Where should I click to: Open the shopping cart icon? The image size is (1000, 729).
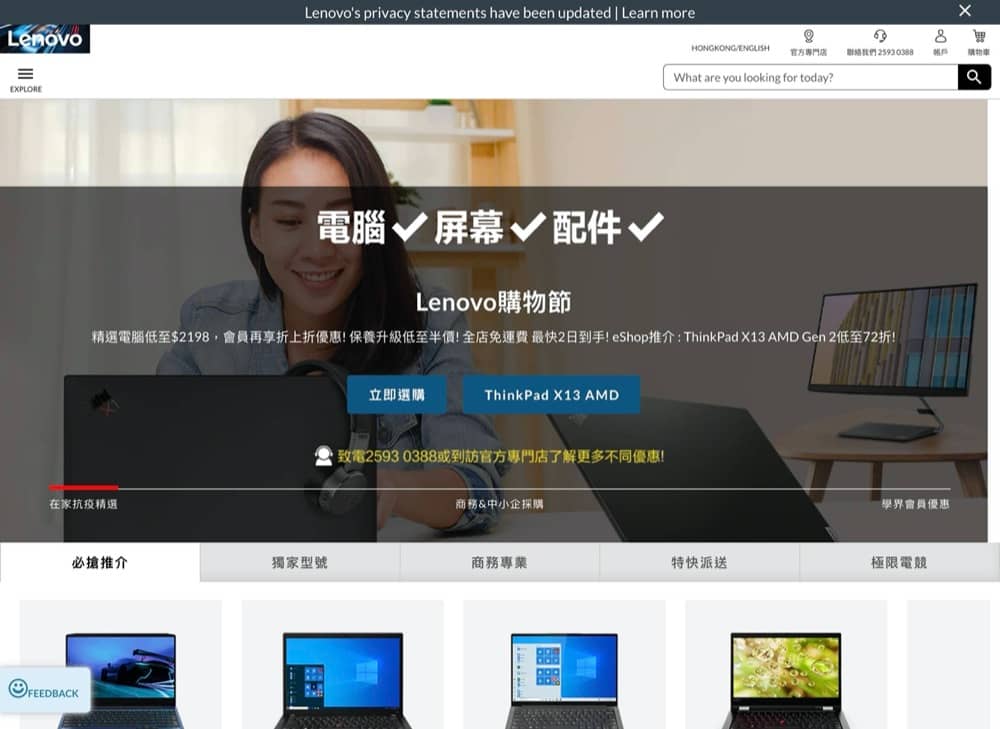coord(978,36)
